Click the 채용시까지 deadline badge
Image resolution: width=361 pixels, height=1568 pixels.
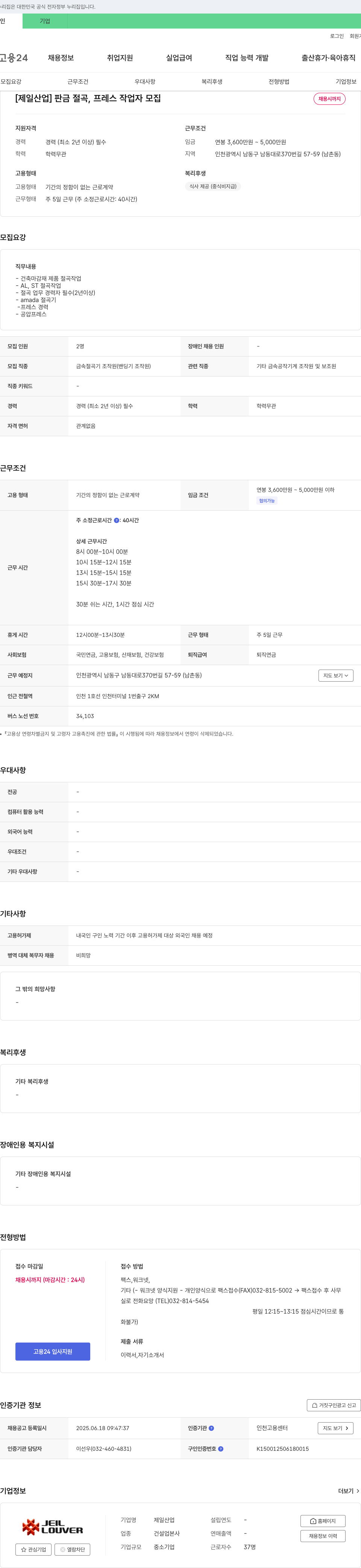329,98
